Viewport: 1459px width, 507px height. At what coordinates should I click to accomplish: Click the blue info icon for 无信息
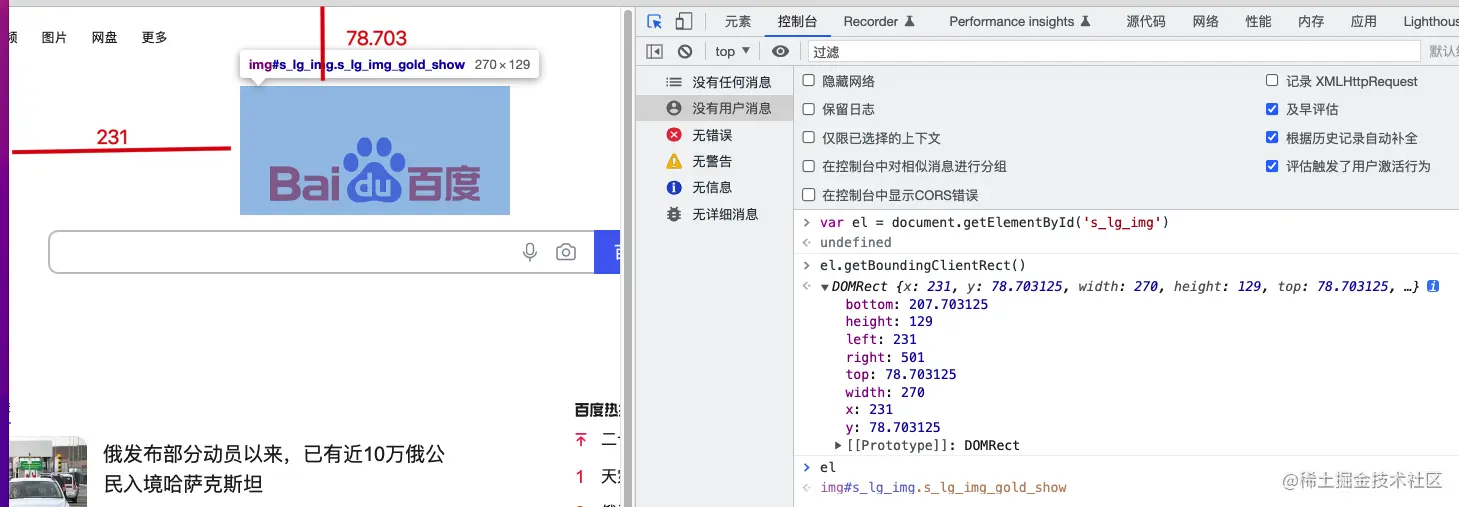point(674,187)
